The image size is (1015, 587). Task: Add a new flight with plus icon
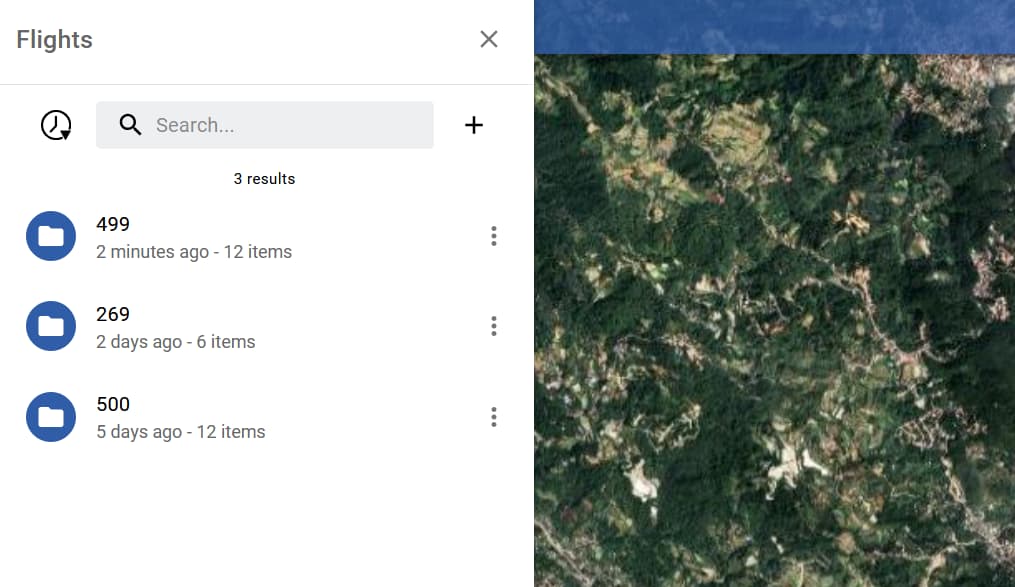pyautogui.click(x=474, y=125)
